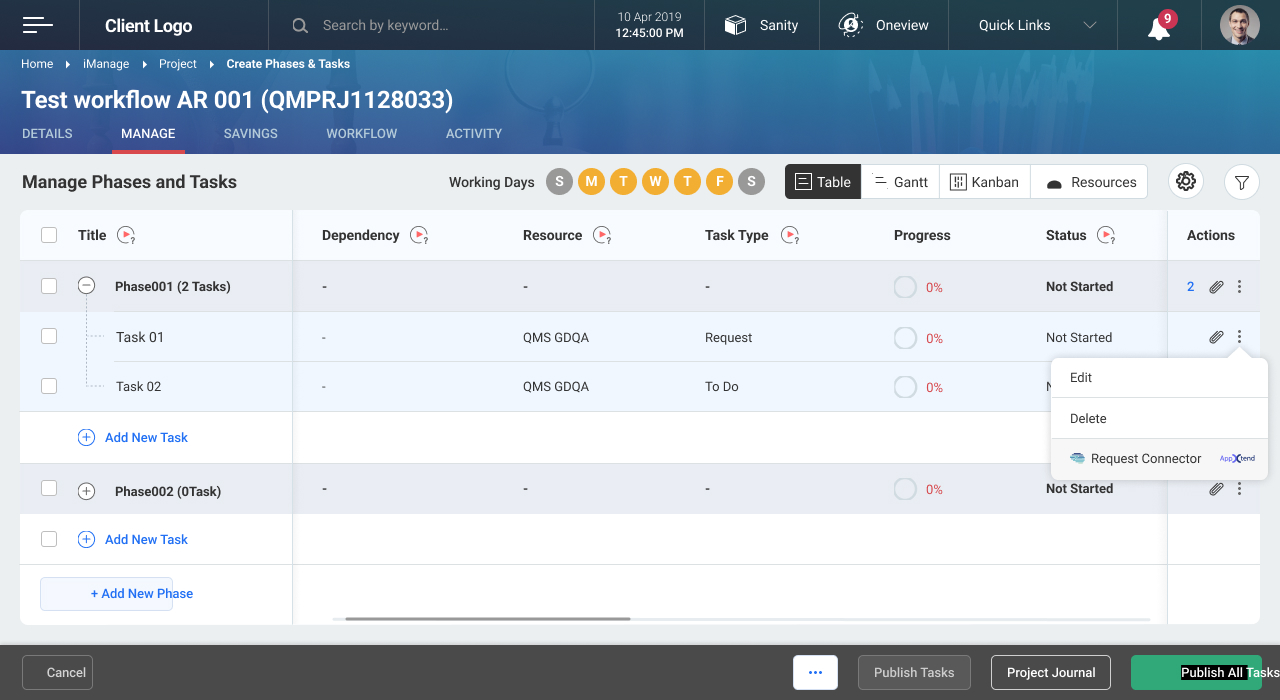Click the horizontal table scrollbar
1280x700 pixels.
(488, 619)
